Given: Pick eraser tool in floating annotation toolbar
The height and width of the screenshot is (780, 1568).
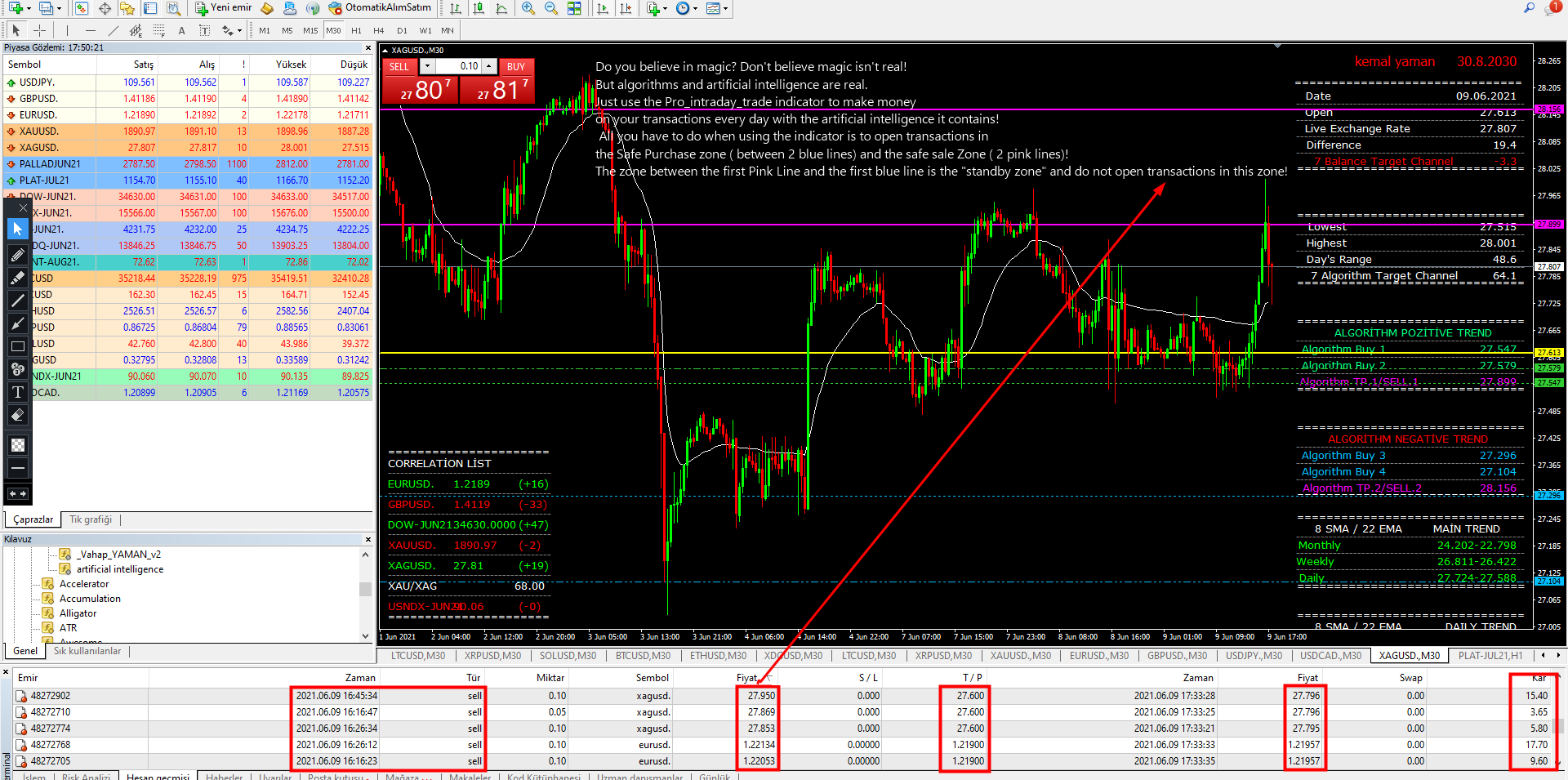Looking at the screenshot, I should (17, 415).
